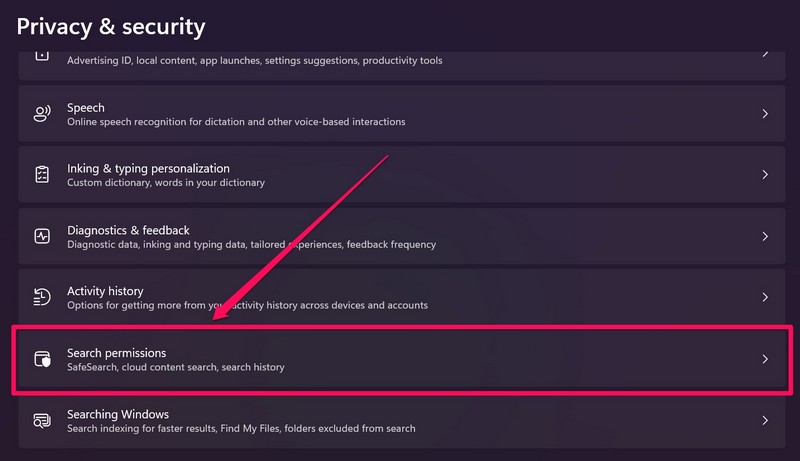Open the Speech settings title
Viewport: 800px width, 461px height.
[x=86, y=108]
